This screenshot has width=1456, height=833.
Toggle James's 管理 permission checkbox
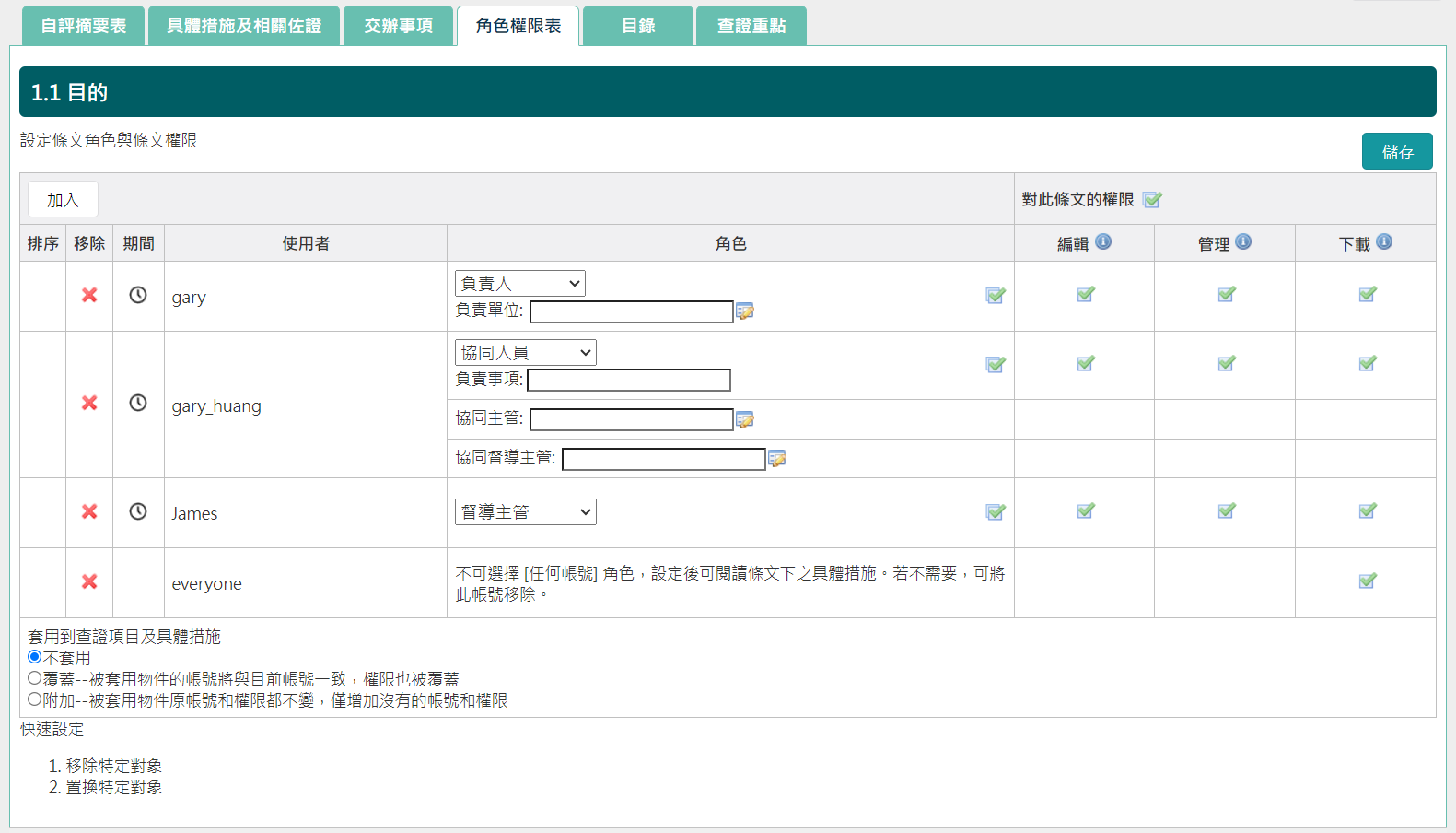click(1227, 511)
